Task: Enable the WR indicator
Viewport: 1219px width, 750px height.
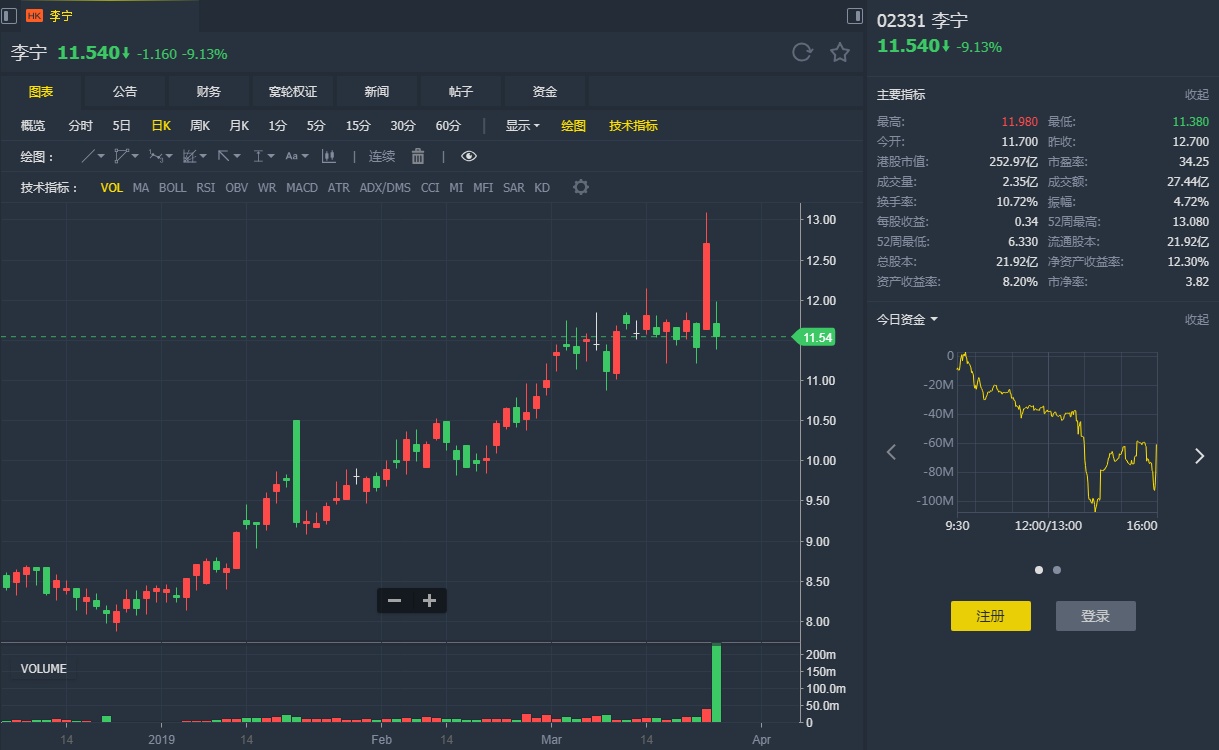Action: tap(267, 188)
